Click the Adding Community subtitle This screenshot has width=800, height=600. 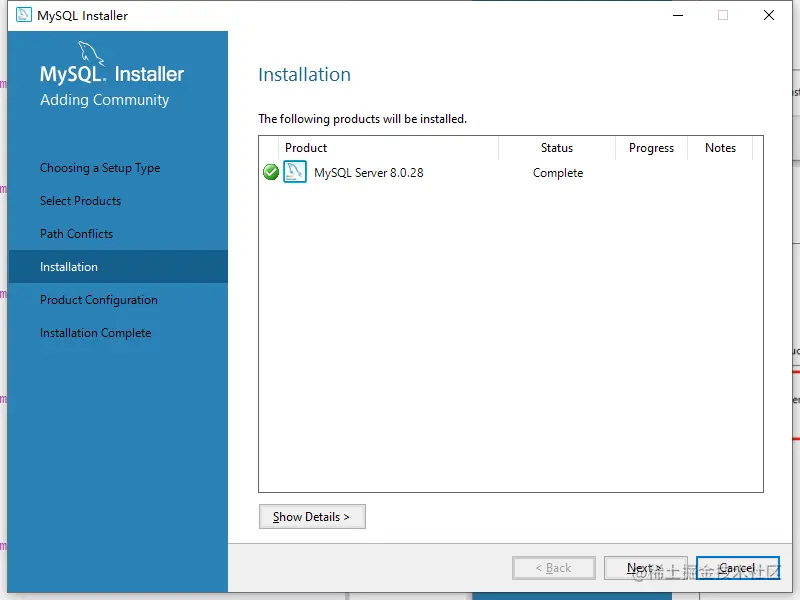point(105,99)
